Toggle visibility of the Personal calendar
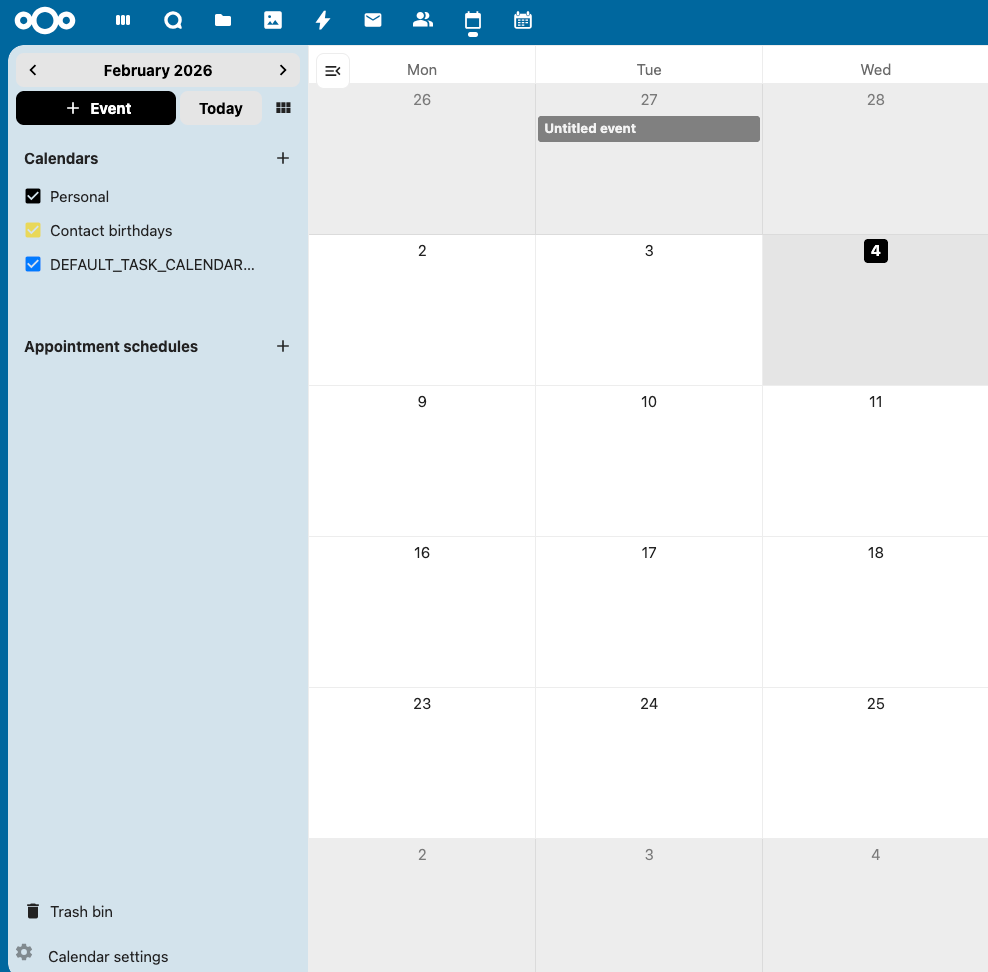This screenshot has height=972, width=988. (x=33, y=196)
